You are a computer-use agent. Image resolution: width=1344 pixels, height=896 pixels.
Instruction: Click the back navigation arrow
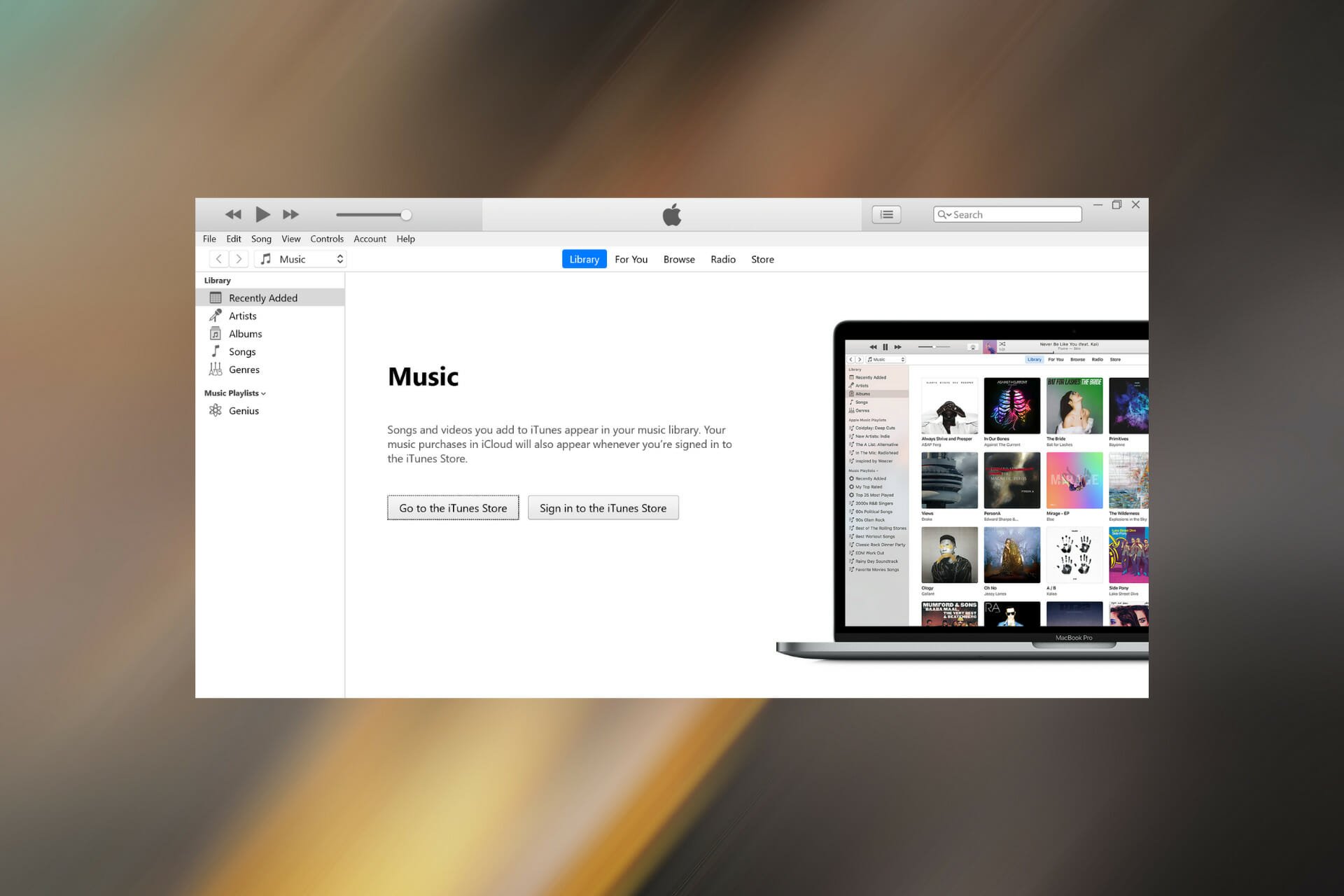pyautogui.click(x=218, y=259)
